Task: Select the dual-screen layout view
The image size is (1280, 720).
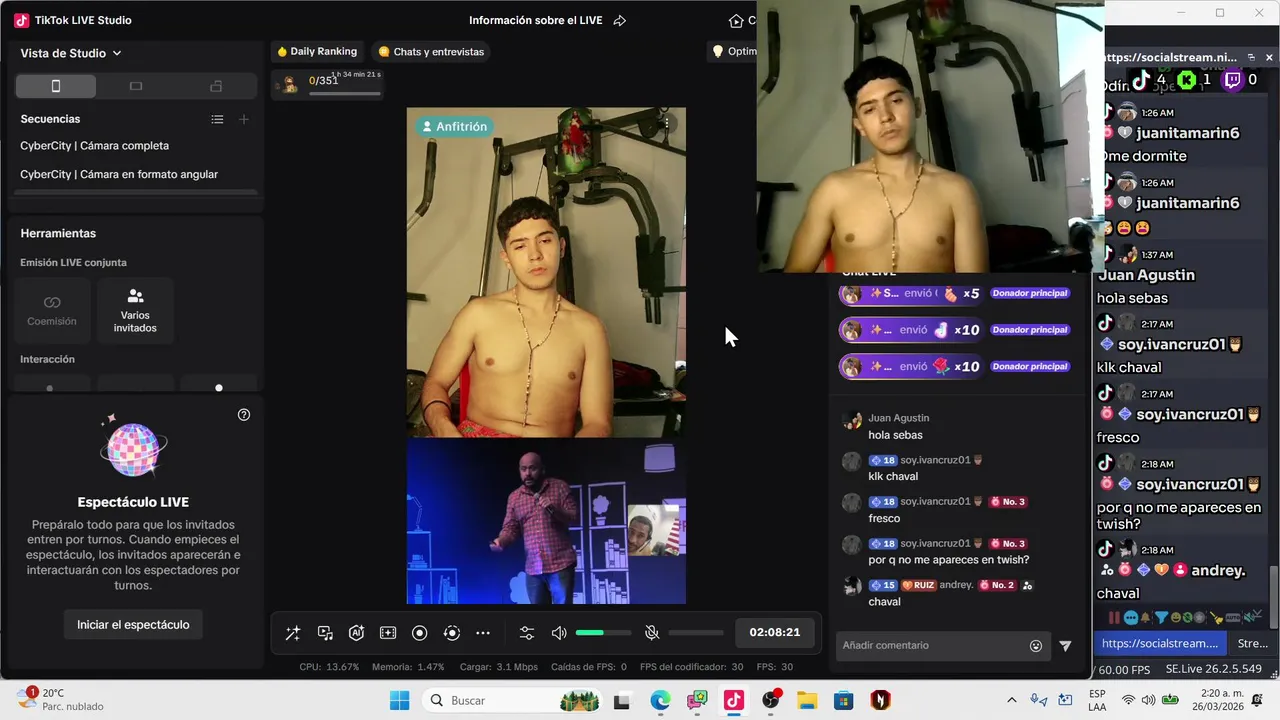Action: pyautogui.click(x=216, y=86)
